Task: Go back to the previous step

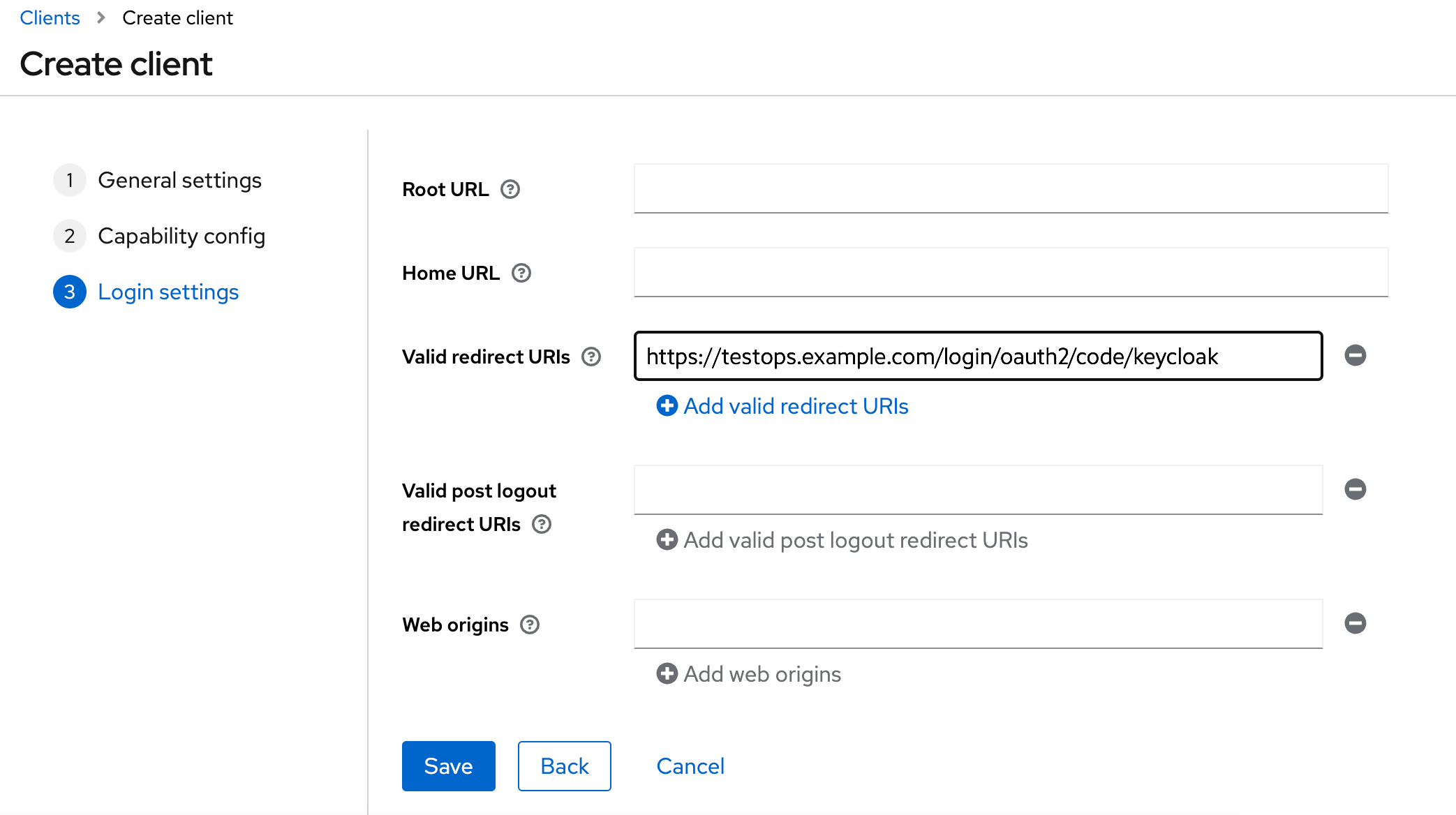Action: 564,765
